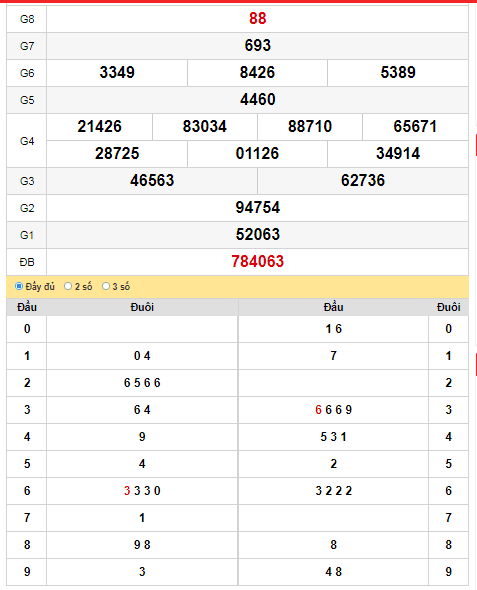Image resolution: width=477 pixels, height=590 pixels.
Task: Click G4 result 34914
Action: click(398, 154)
